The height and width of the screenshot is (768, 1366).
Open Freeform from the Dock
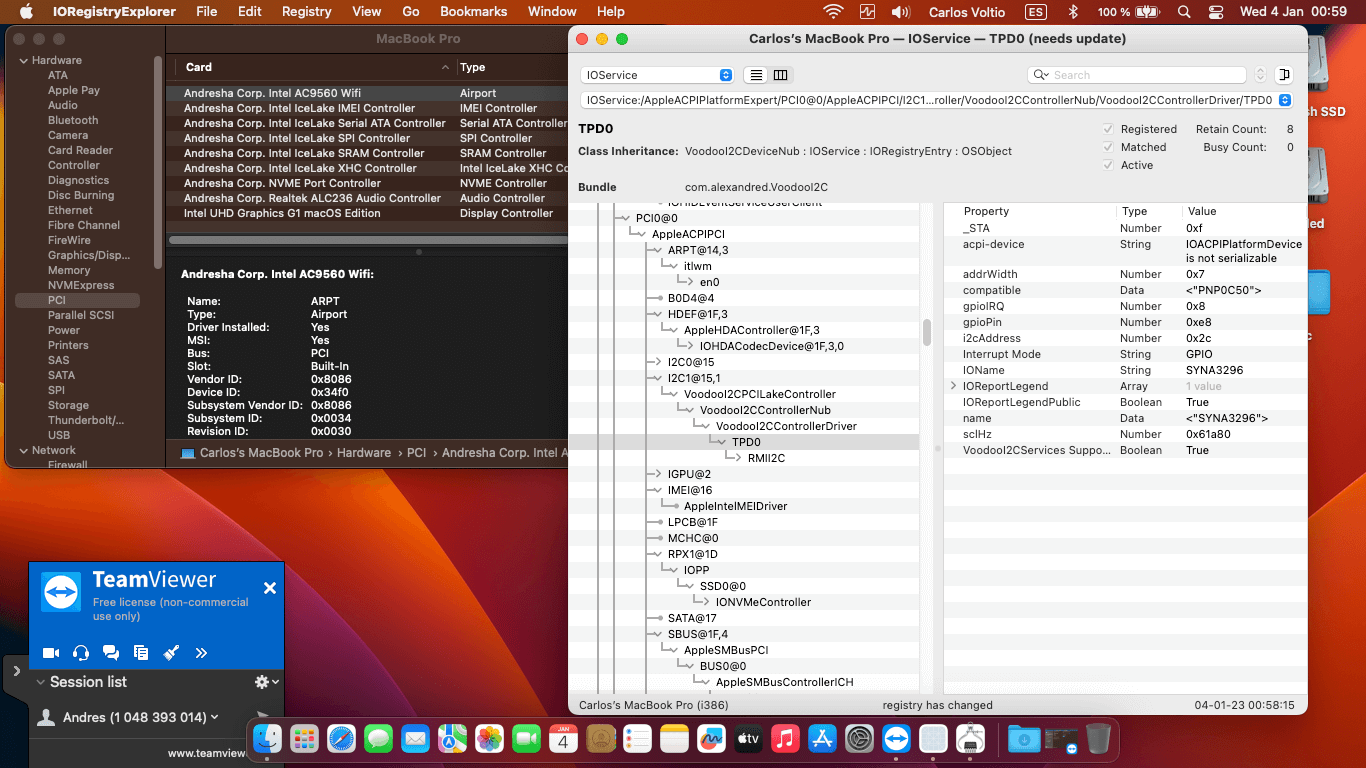click(711, 739)
